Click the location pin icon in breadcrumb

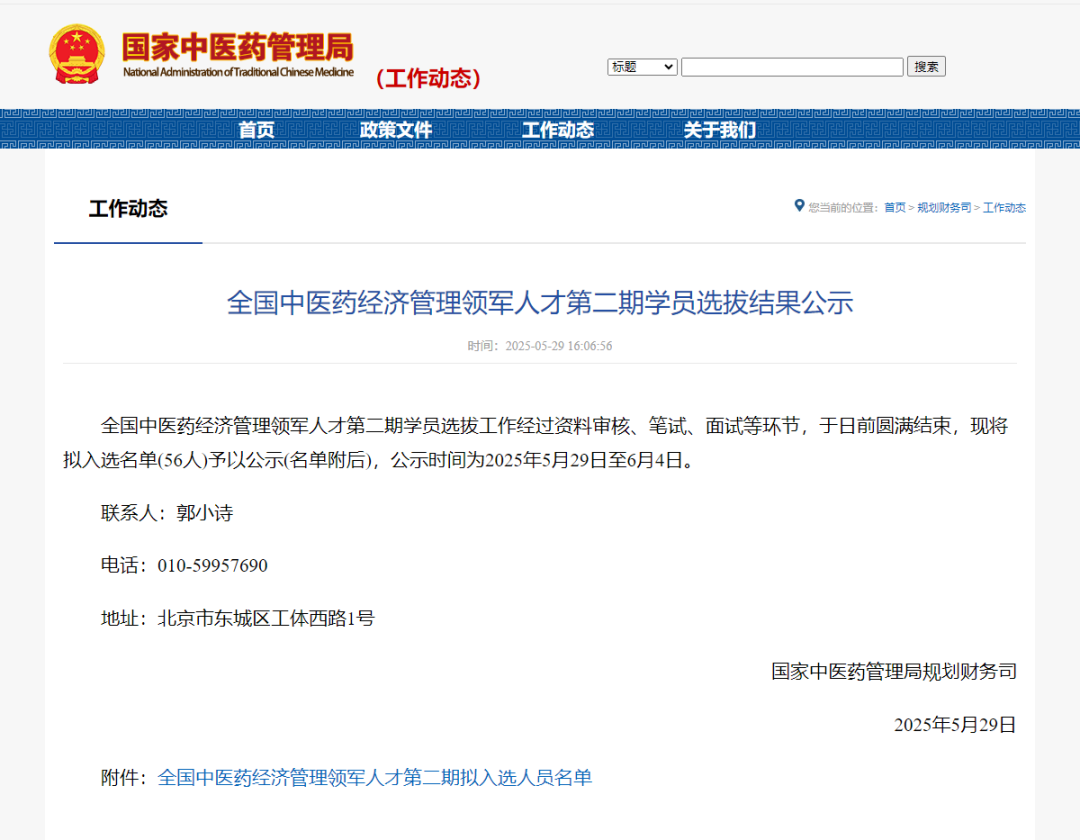[799, 206]
